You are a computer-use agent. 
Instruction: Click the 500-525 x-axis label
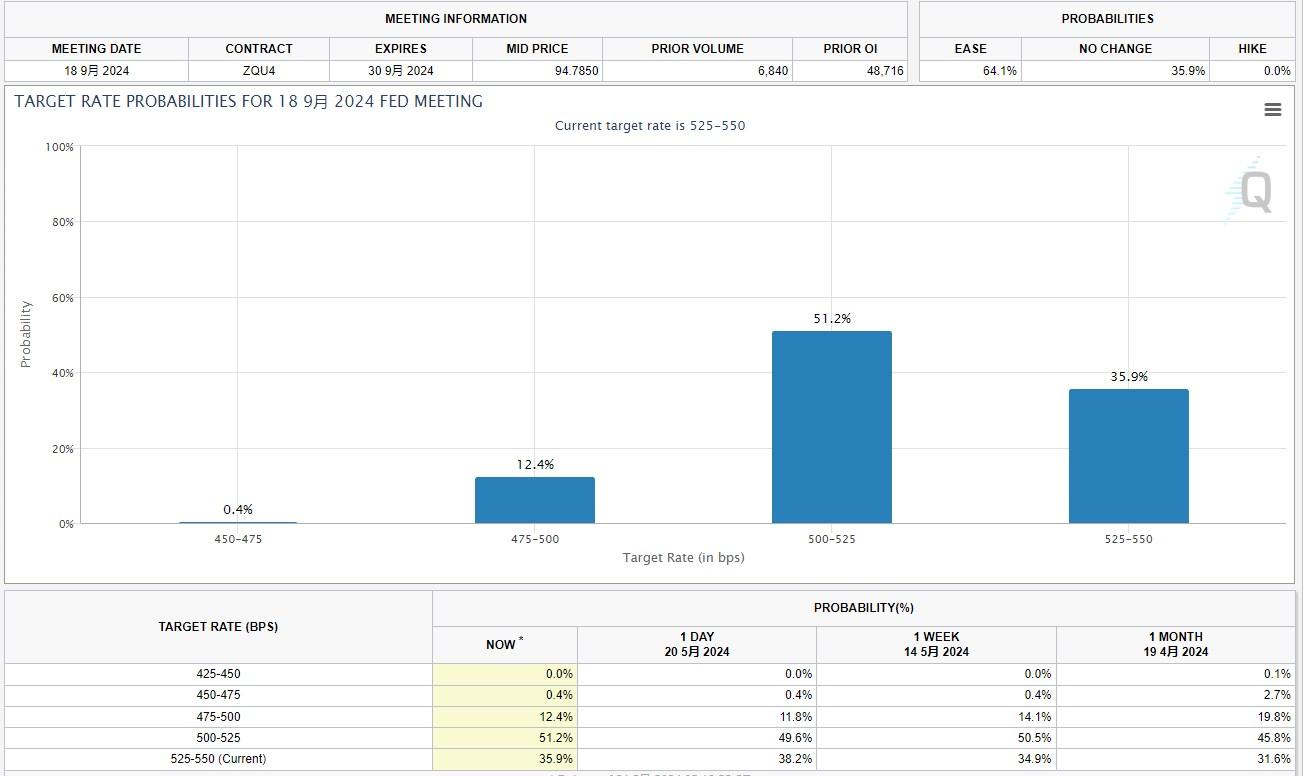click(831, 539)
